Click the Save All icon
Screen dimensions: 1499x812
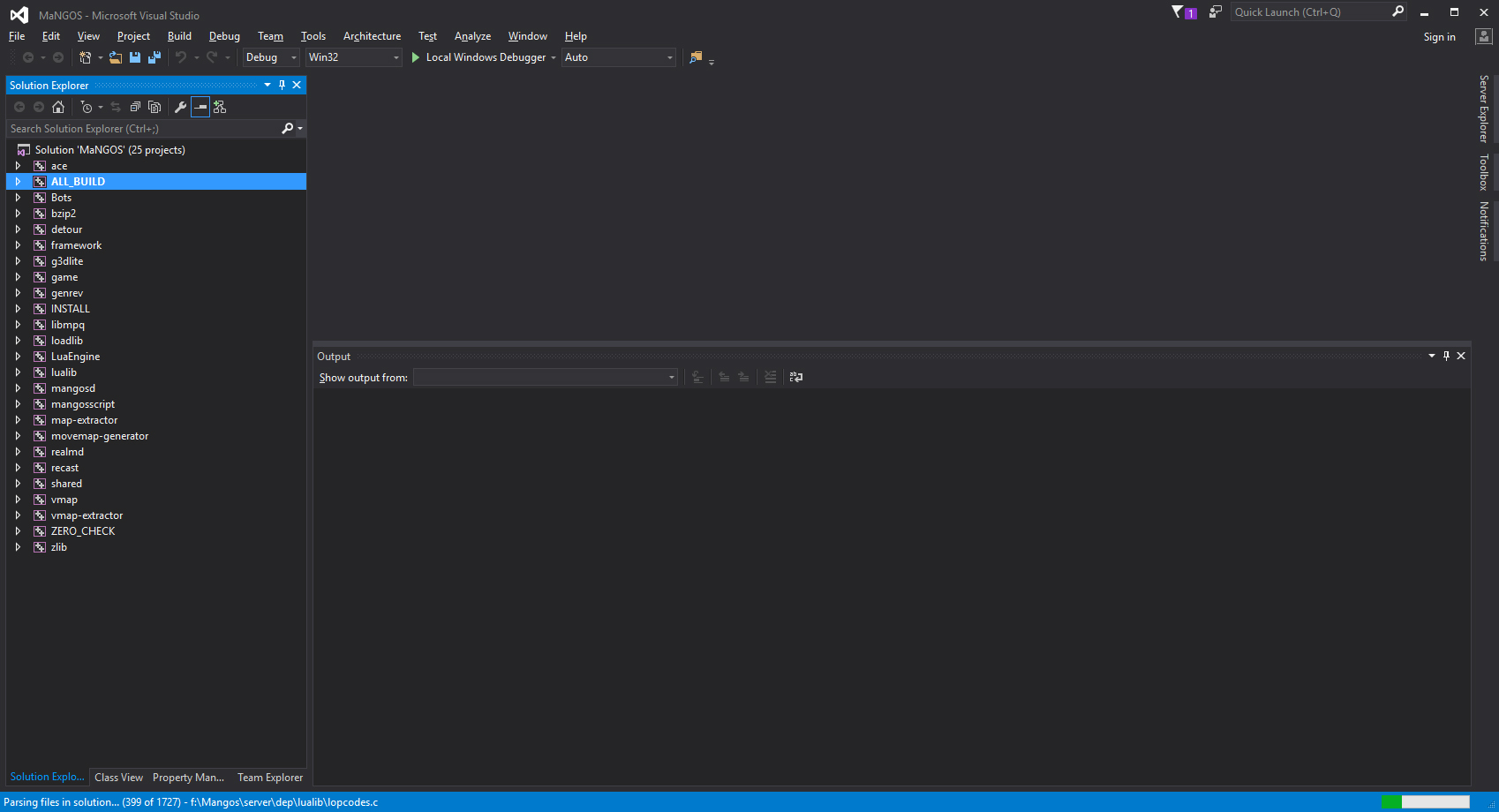pyautogui.click(x=154, y=57)
